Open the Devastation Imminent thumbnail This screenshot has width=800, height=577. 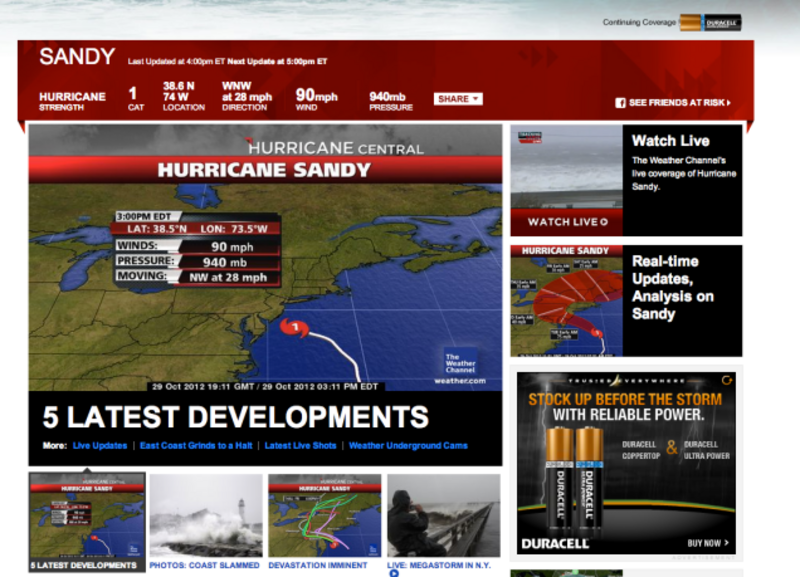(x=324, y=515)
